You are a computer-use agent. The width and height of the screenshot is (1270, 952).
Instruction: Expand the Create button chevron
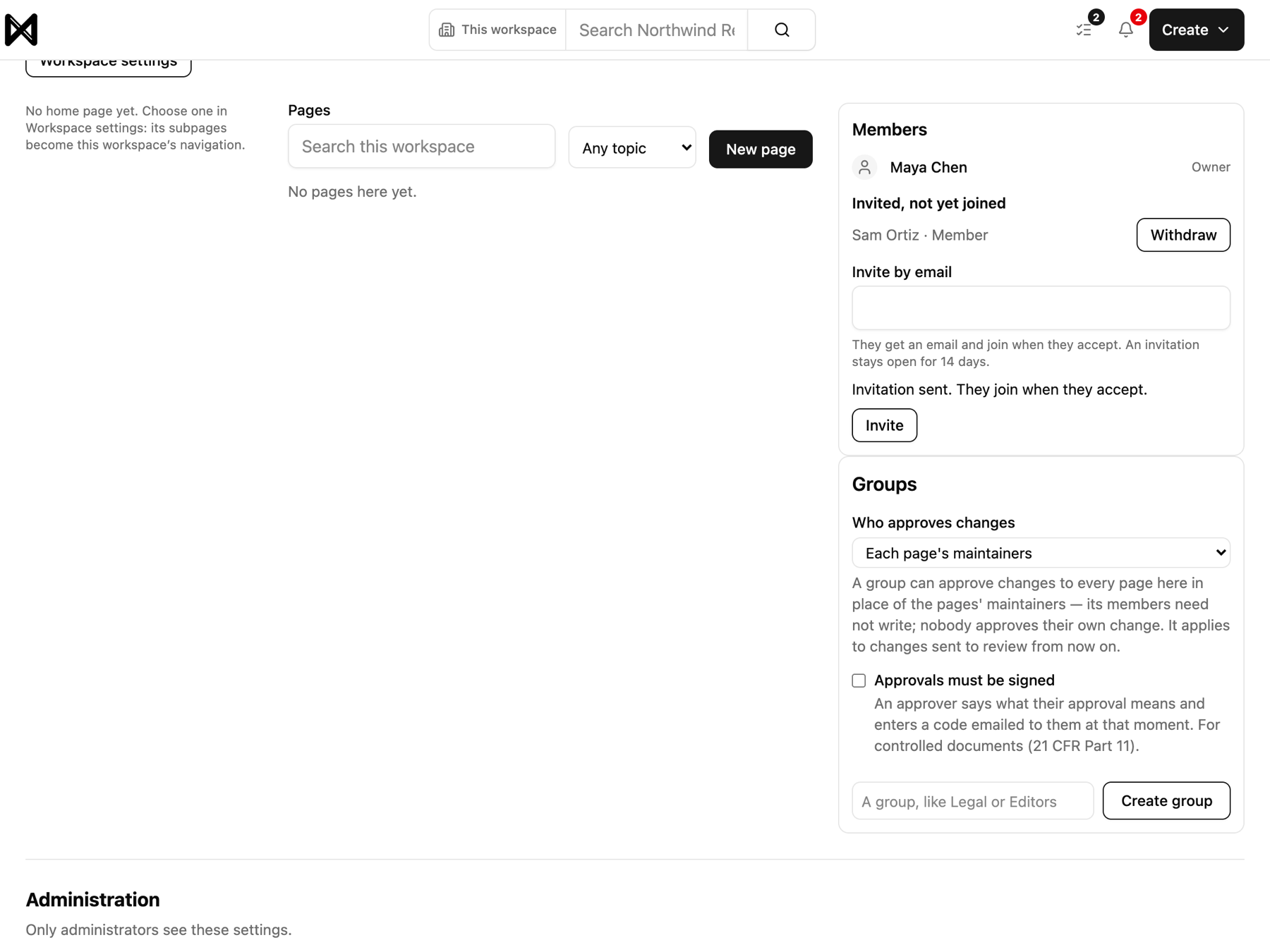(x=1223, y=30)
